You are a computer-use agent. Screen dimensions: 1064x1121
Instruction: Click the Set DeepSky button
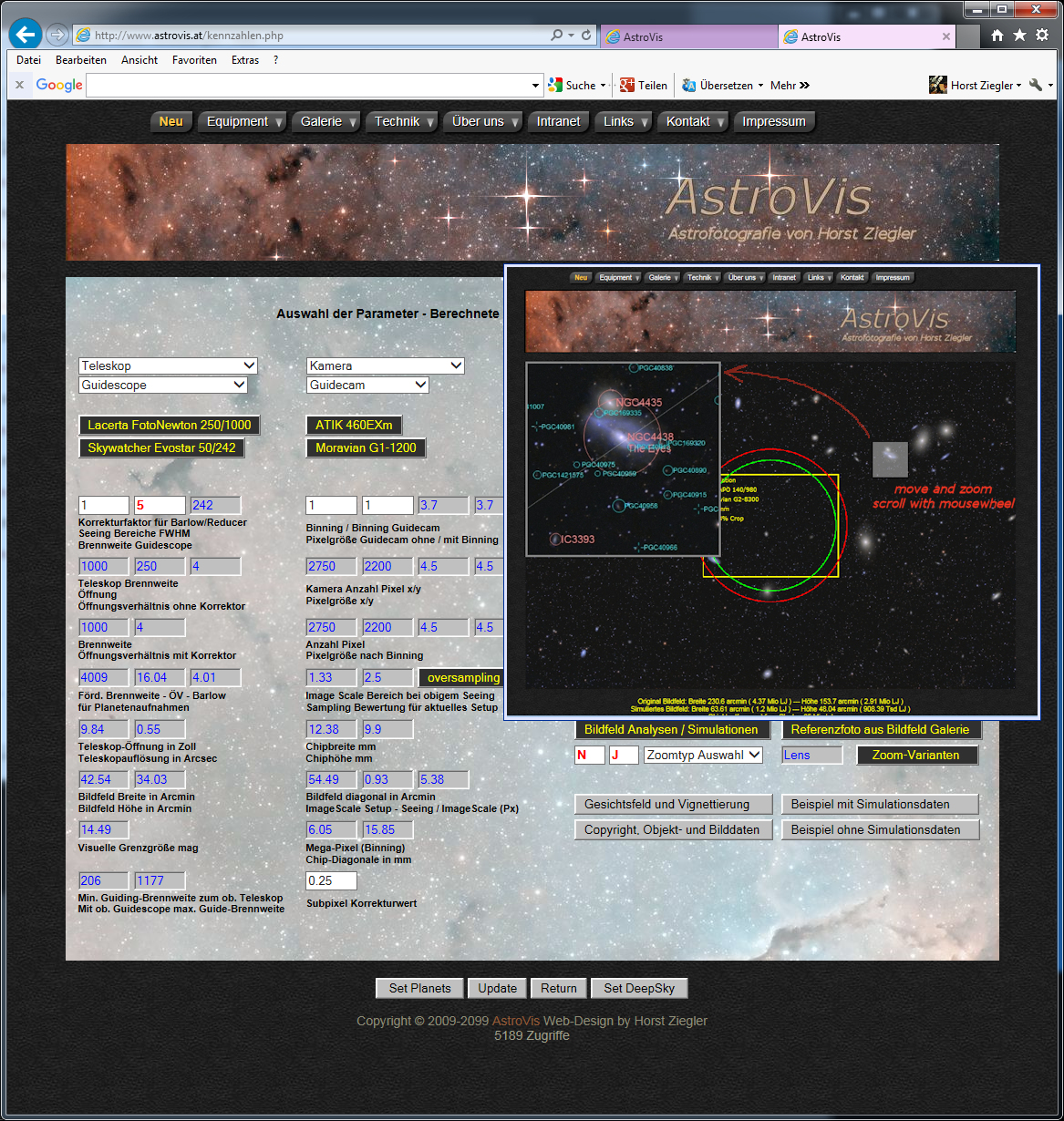click(x=639, y=988)
